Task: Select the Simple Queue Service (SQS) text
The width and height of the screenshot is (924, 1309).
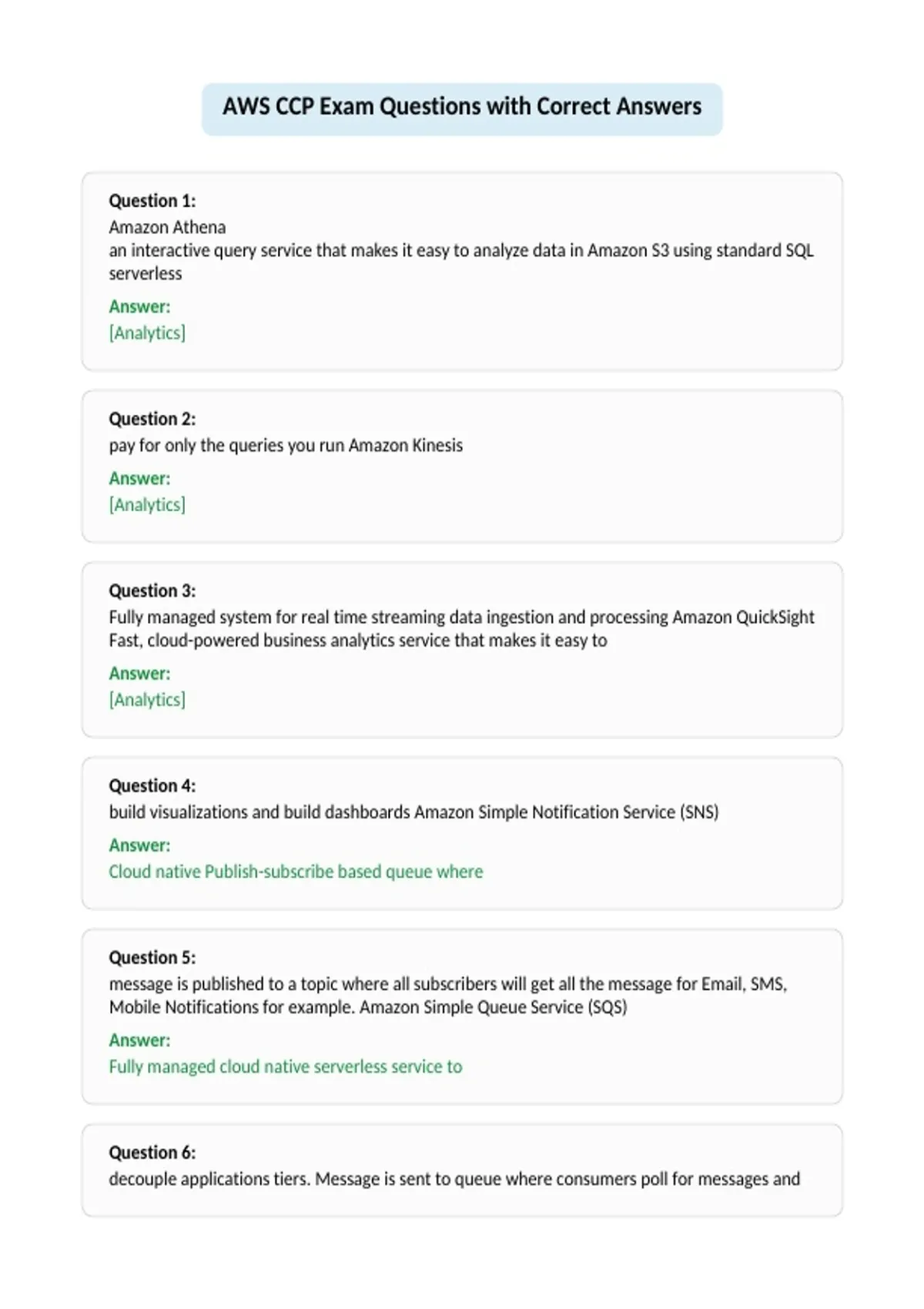Action: 493,1007
